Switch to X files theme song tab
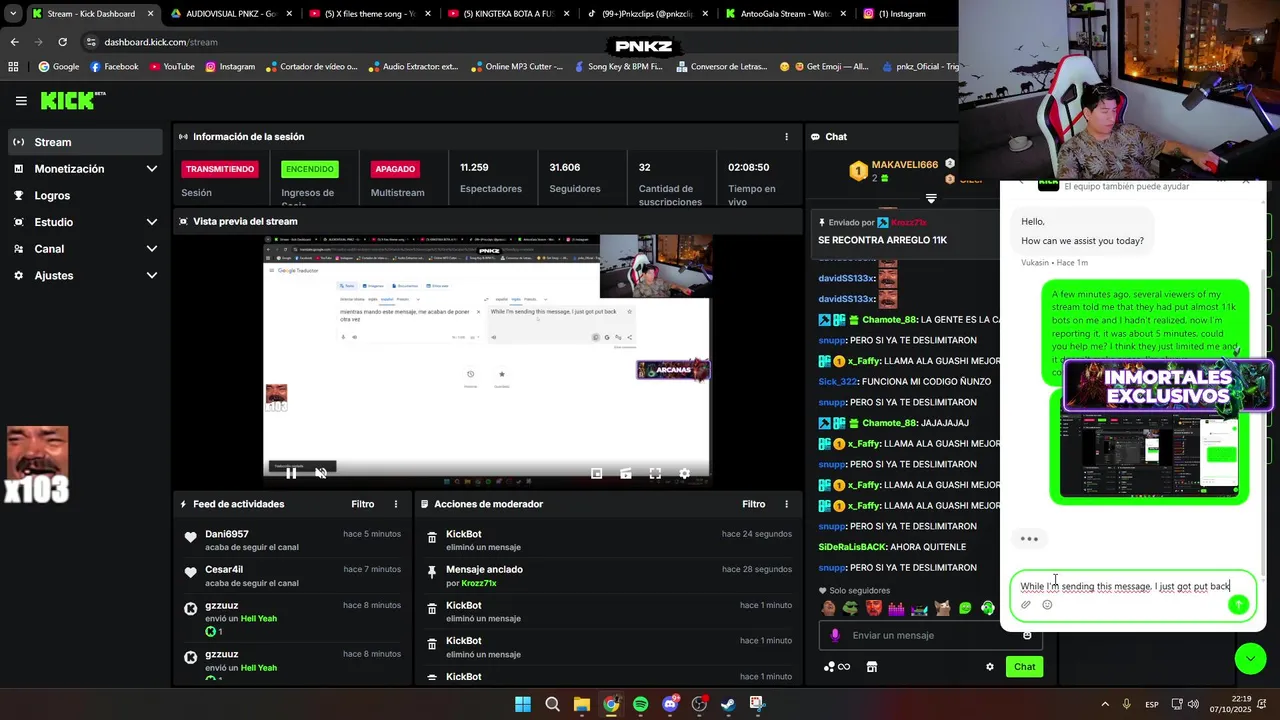The width and height of the screenshot is (1280, 720). [370, 14]
